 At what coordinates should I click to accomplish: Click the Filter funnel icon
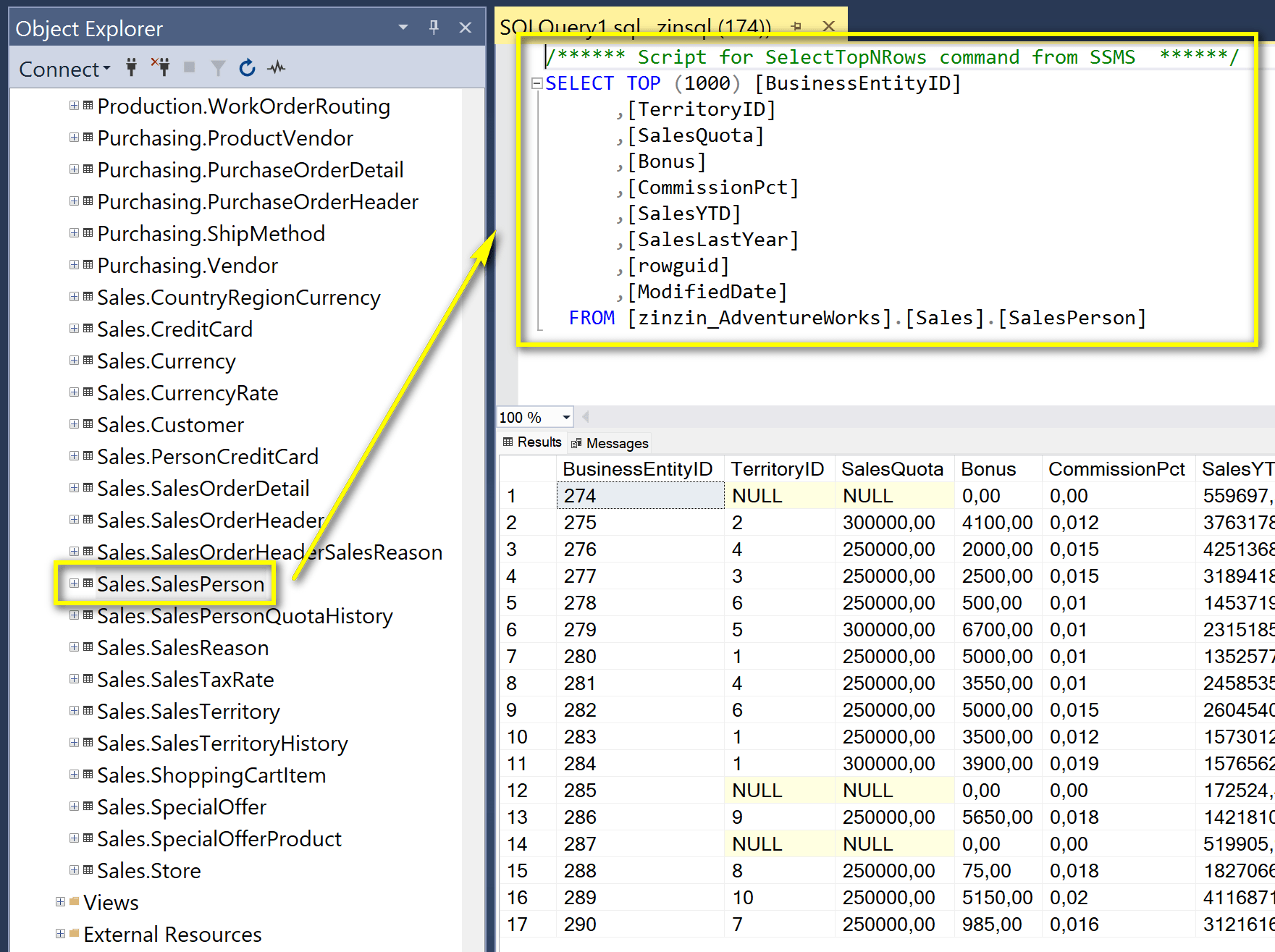218,68
